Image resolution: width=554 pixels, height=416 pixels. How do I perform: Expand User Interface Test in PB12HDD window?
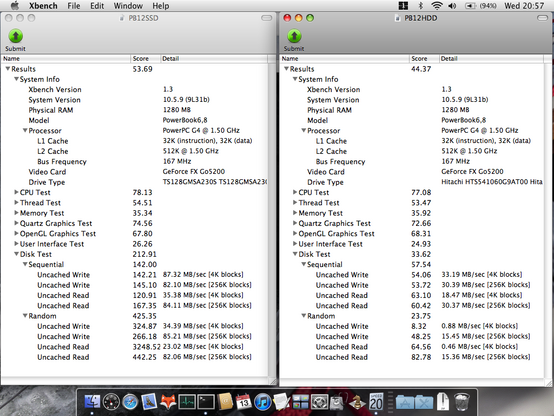pyautogui.click(x=295, y=243)
